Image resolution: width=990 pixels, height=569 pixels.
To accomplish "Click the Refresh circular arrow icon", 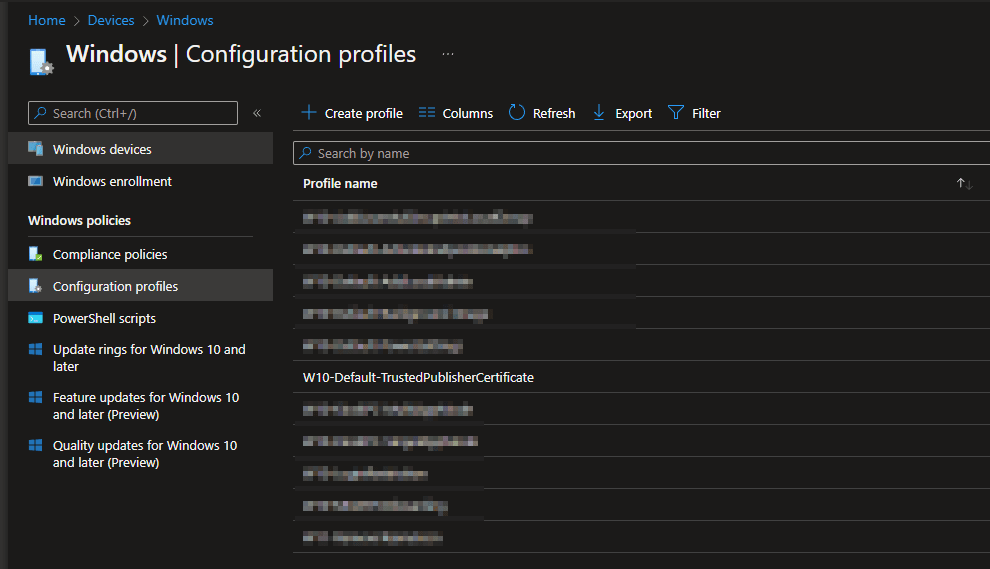I will click(x=517, y=113).
